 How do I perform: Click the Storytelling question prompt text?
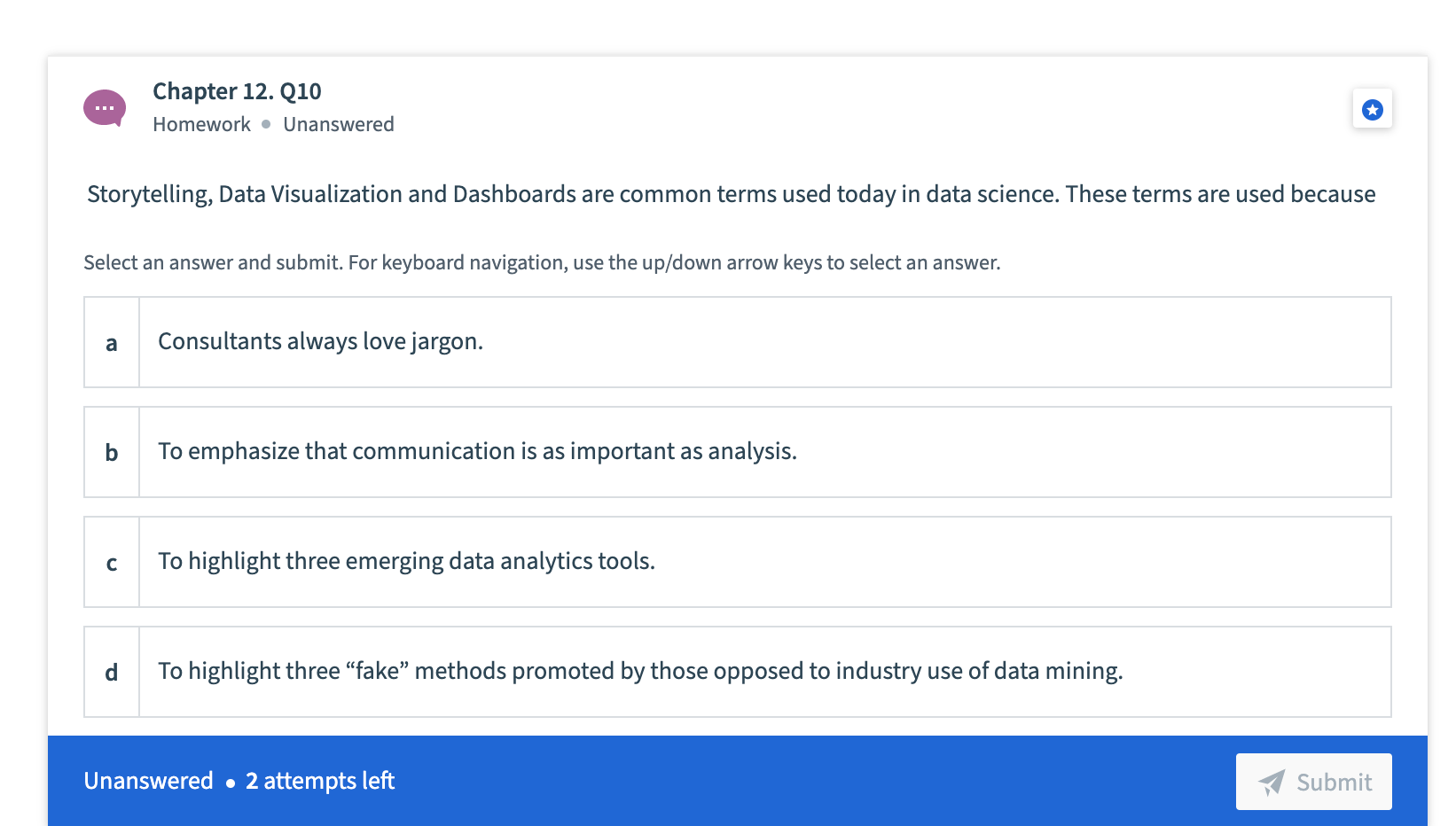pyautogui.click(x=731, y=194)
